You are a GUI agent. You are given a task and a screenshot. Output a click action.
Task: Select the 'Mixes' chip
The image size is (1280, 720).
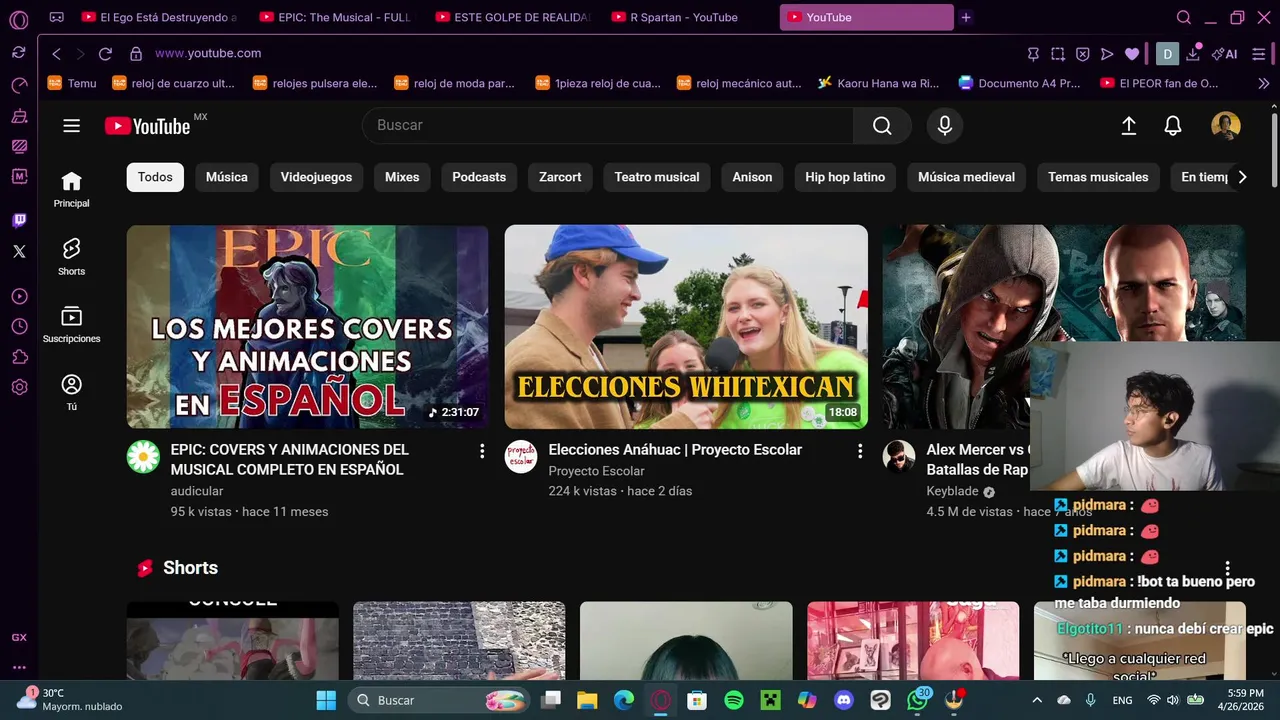click(x=402, y=177)
